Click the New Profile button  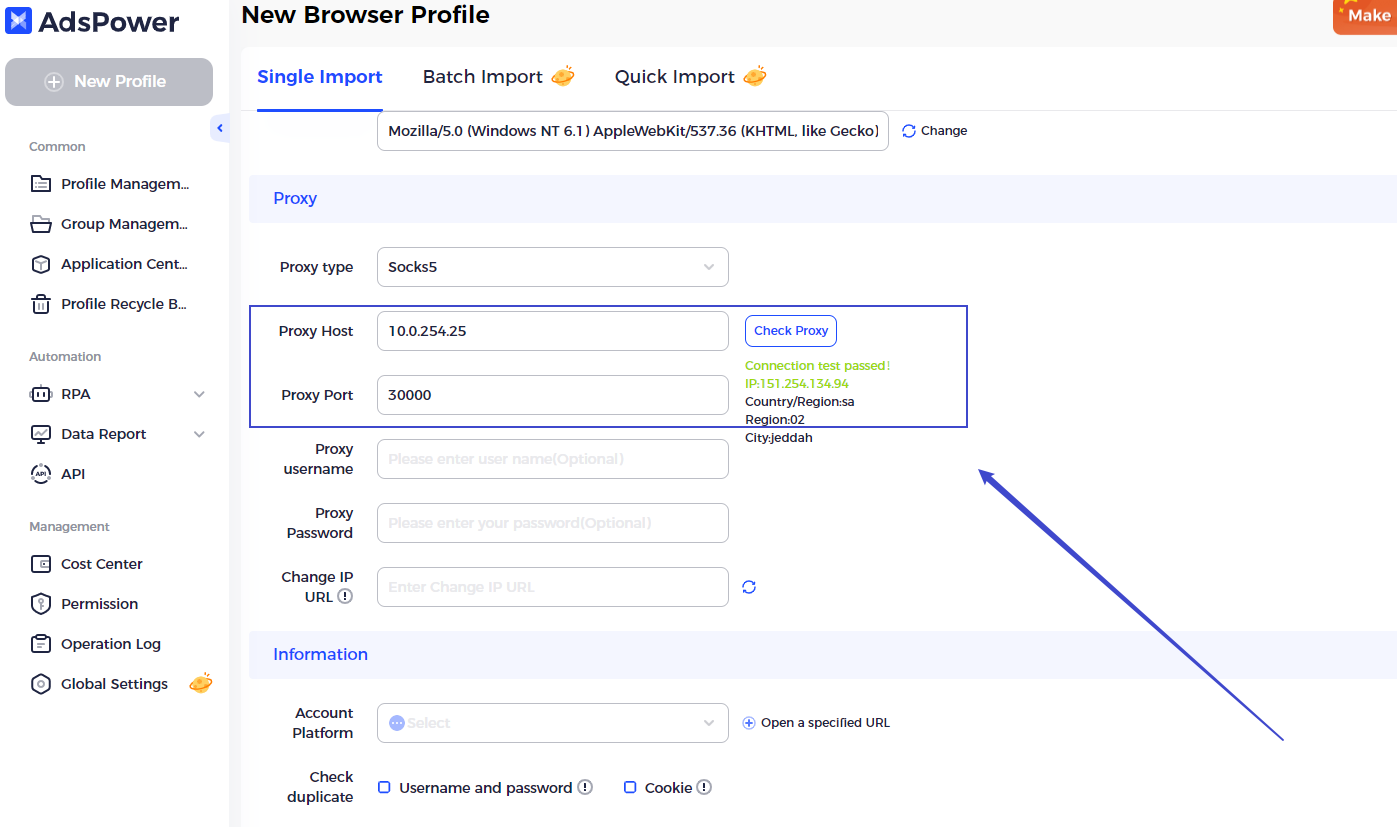tap(109, 82)
